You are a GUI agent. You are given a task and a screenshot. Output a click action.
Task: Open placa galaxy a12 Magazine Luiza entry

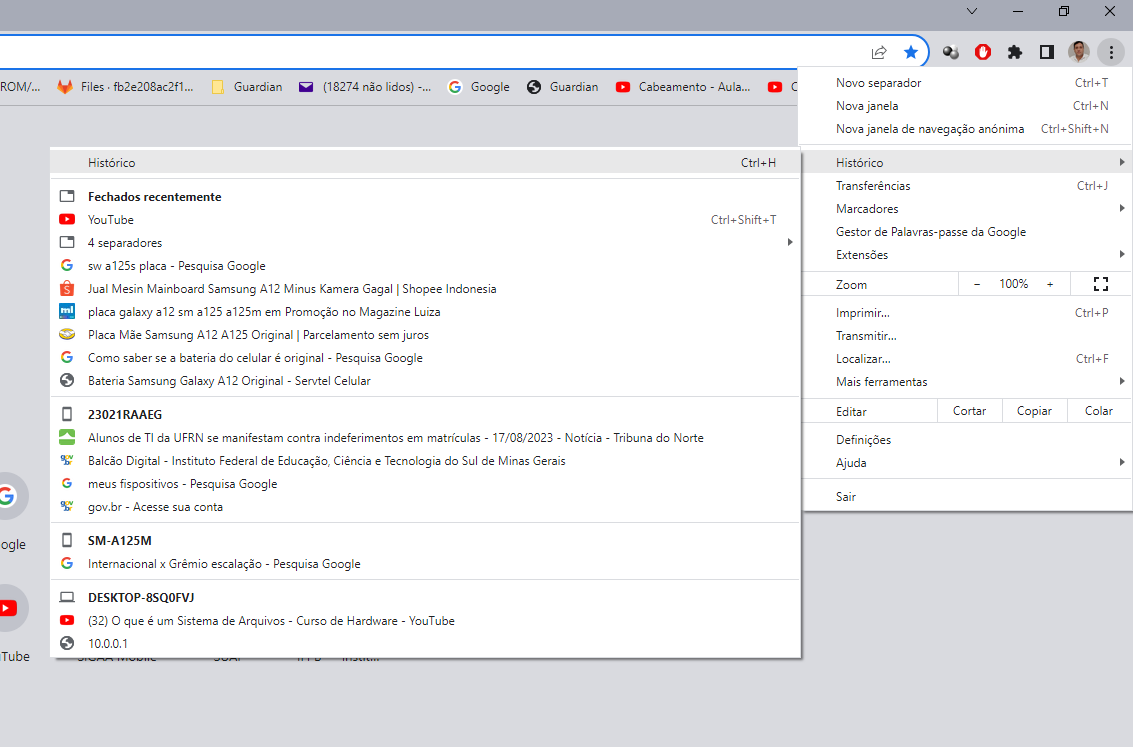point(426,312)
